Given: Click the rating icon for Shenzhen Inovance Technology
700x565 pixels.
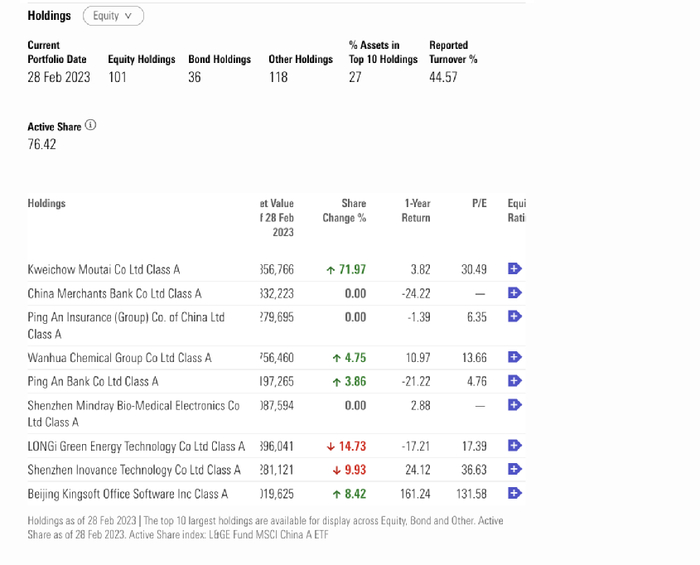Looking at the screenshot, I should [x=515, y=469].
